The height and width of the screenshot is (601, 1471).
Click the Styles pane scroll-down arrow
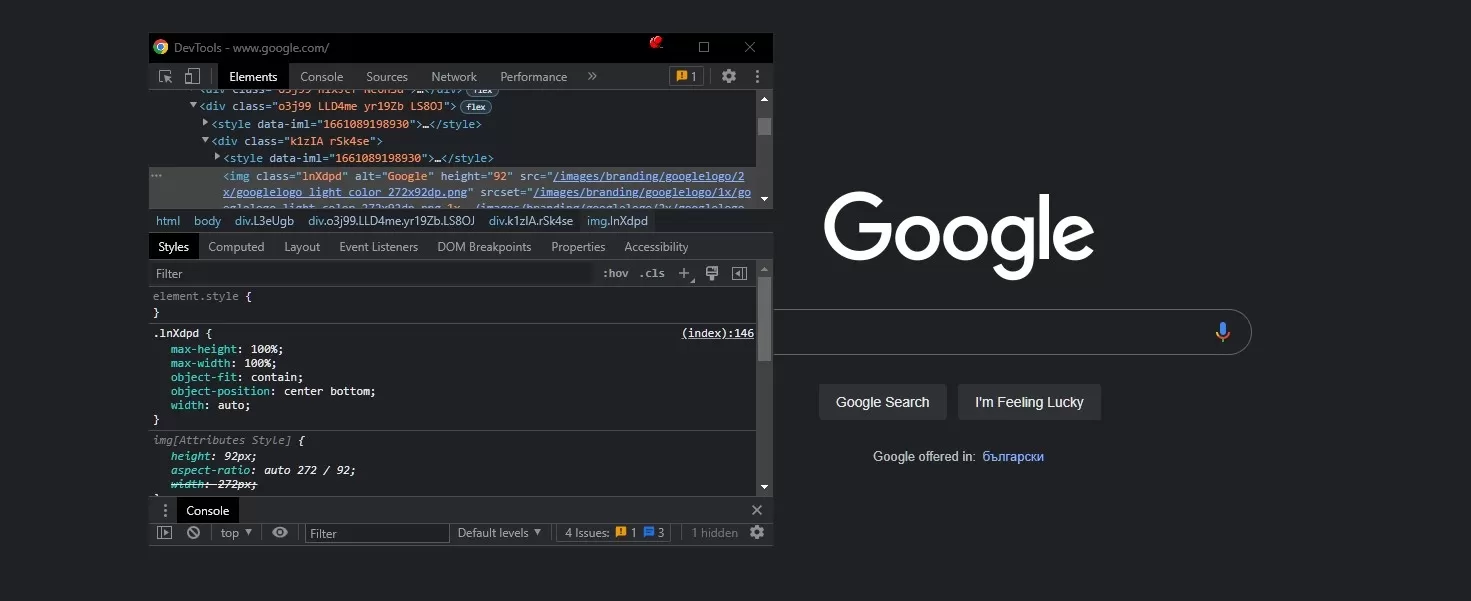tap(764, 487)
